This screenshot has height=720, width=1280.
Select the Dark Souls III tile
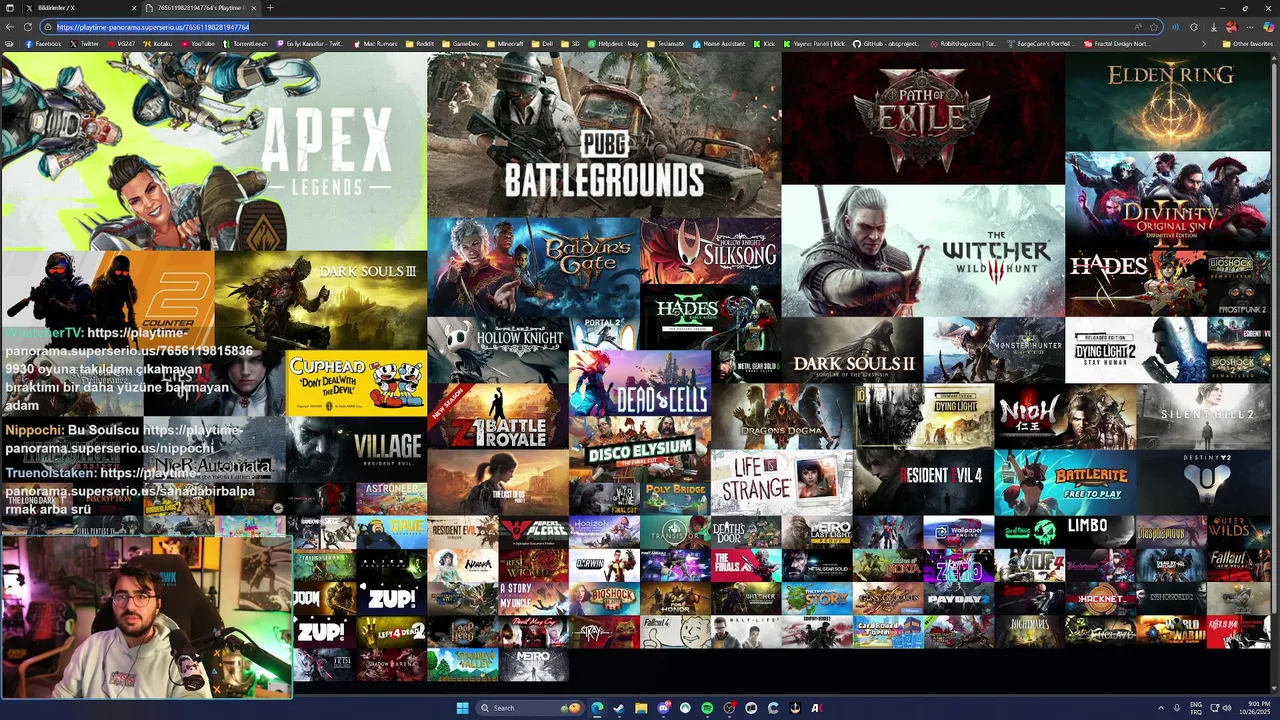(x=321, y=300)
